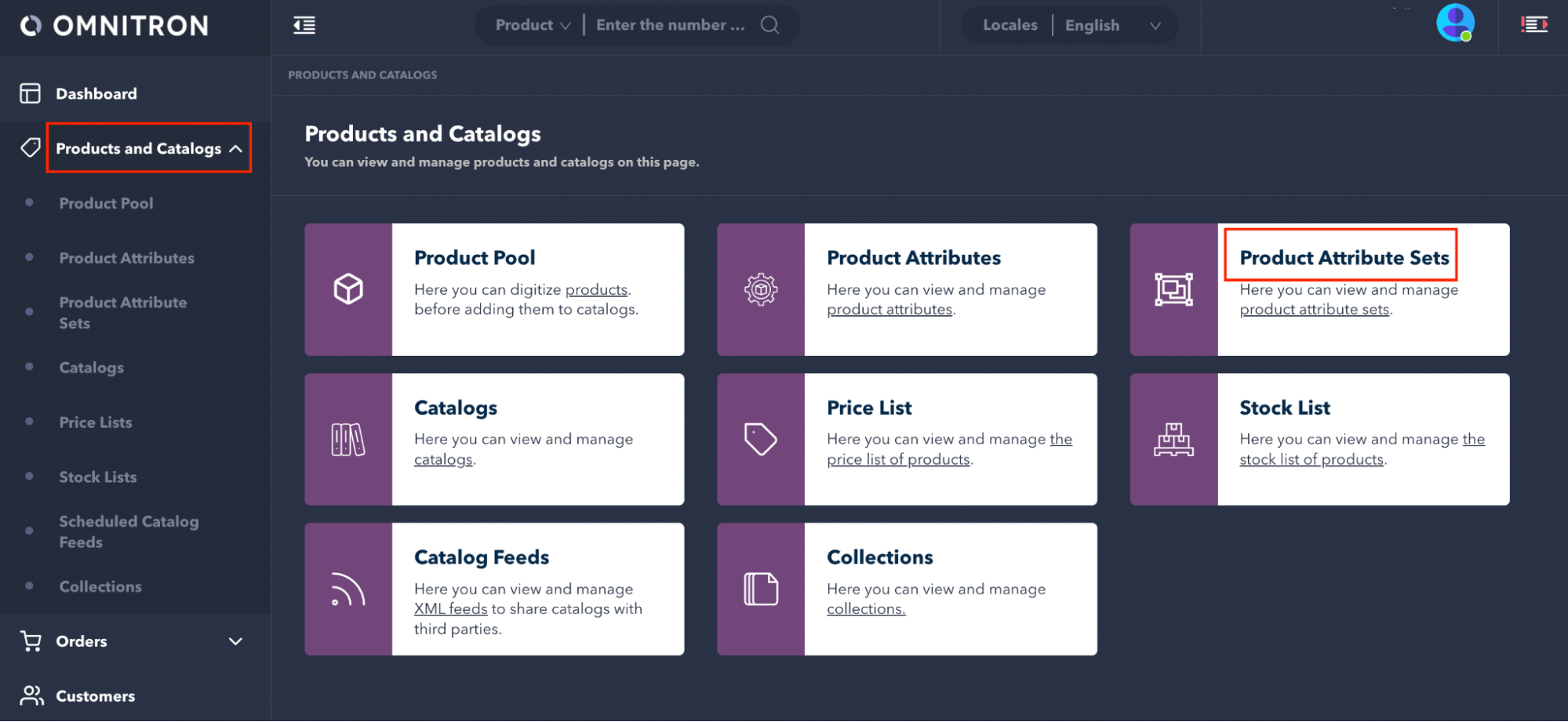Click the Collections card icon
1568x722 pixels.
[x=760, y=590]
